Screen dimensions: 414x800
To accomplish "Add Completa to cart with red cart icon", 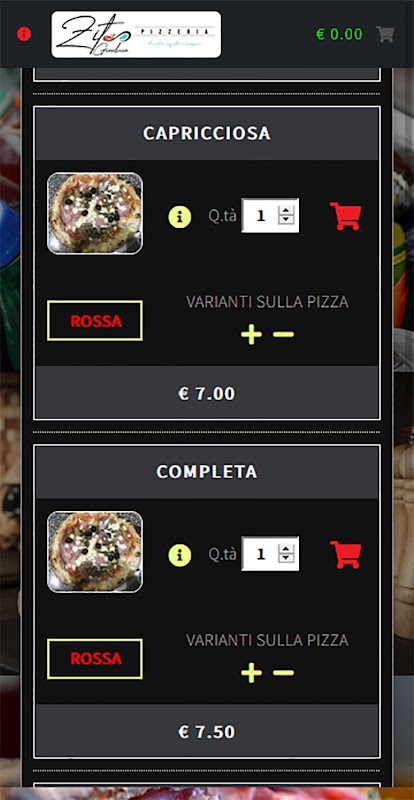I will click(346, 554).
